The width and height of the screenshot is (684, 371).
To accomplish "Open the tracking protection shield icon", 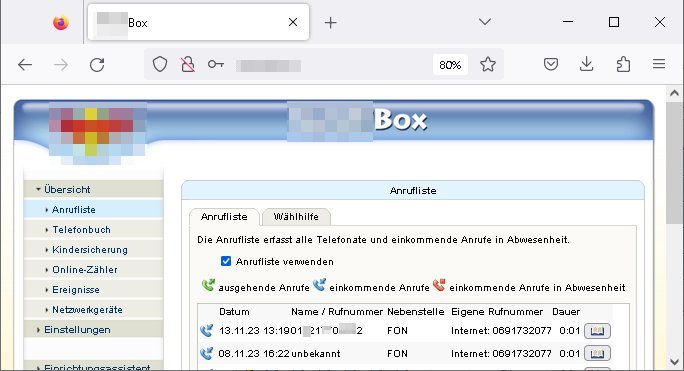I will pyautogui.click(x=160, y=65).
